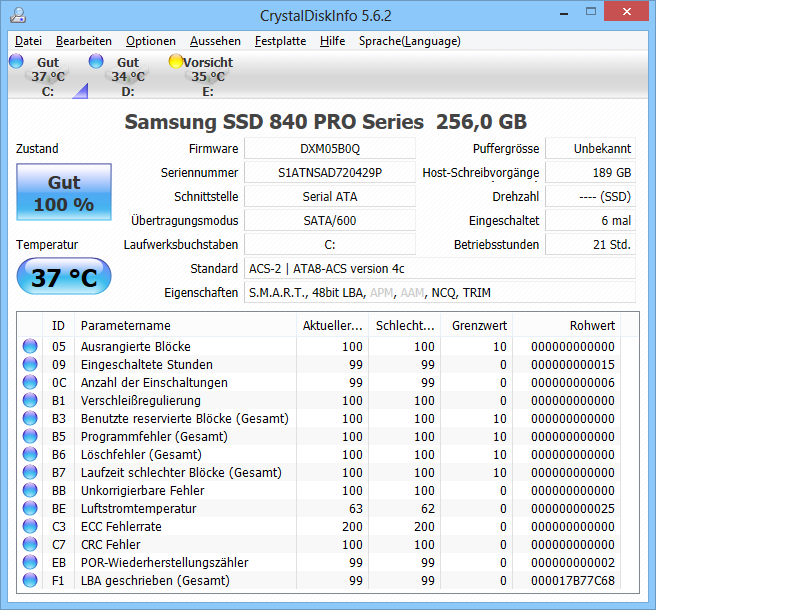This screenshot has height=610, width=800.
Task: Click the Standard field ACS-2 | ATA8-ACS version 4c
Action: click(x=440, y=268)
